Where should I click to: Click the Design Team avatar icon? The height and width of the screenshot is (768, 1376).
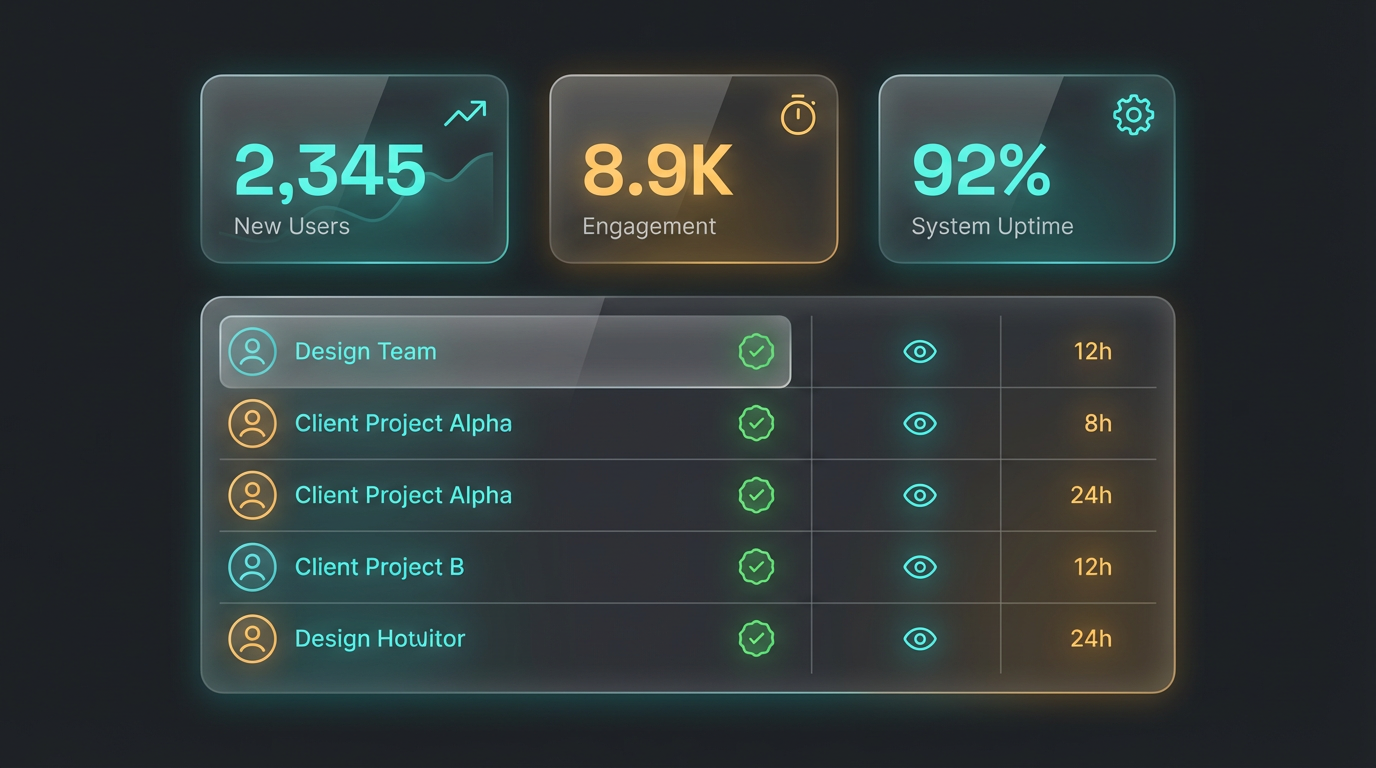[252, 351]
